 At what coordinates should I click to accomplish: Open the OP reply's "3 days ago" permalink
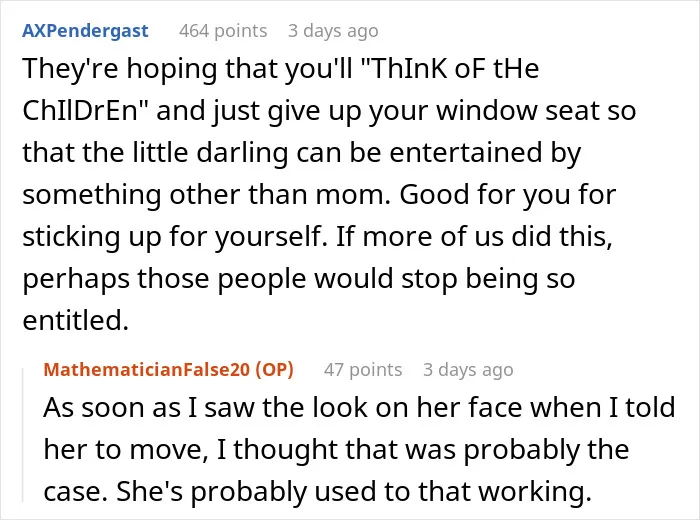coord(468,370)
